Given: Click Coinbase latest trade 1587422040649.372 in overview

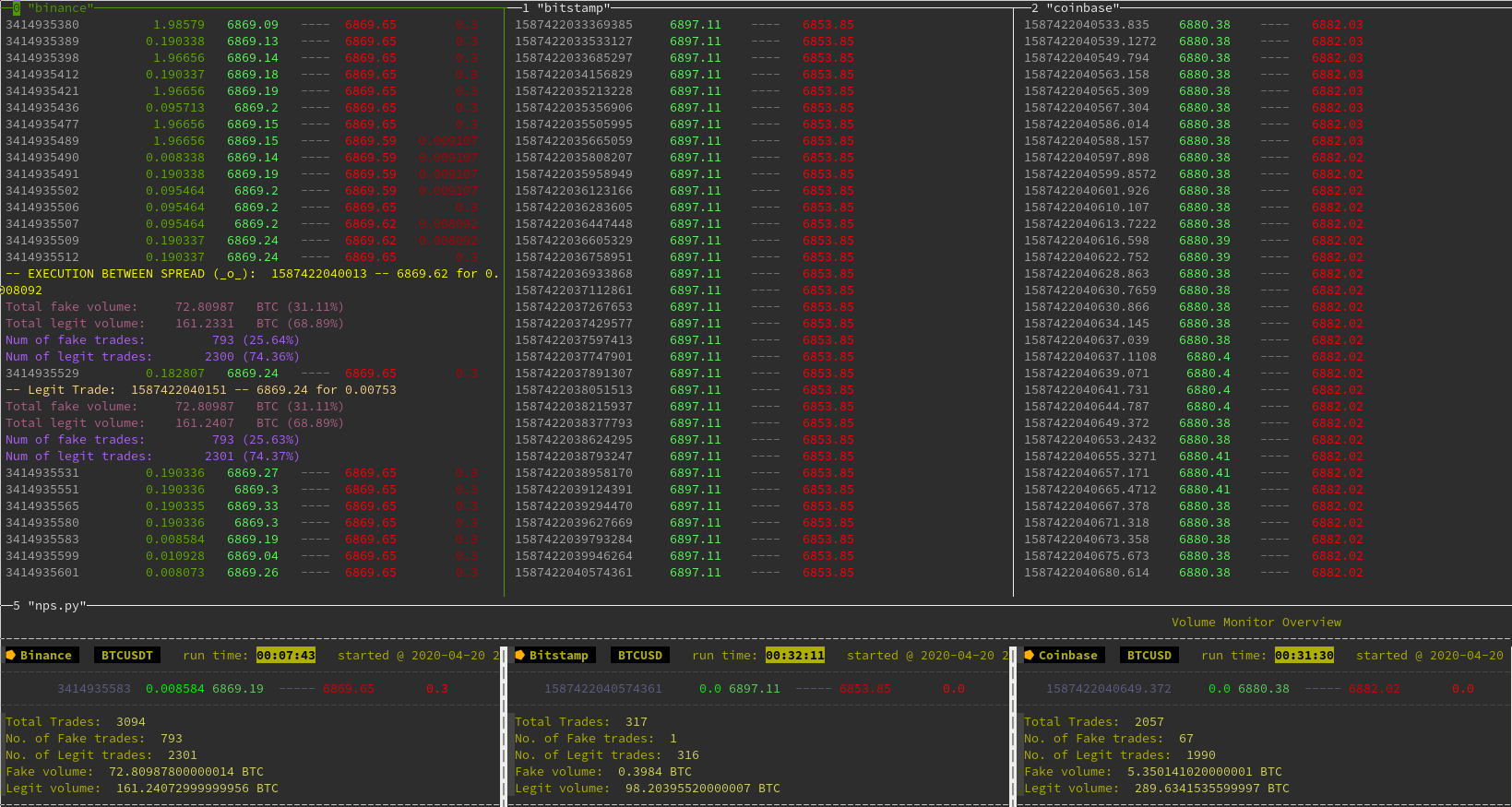Looking at the screenshot, I should [x=1260, y=689].
